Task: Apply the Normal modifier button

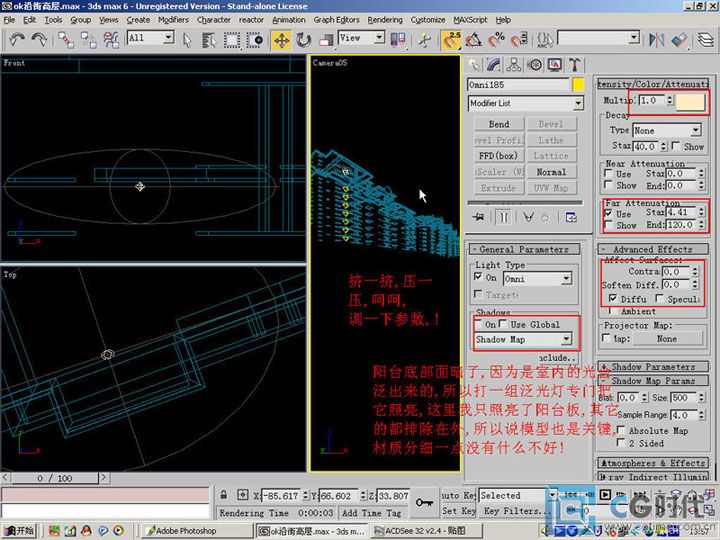Action: click(x=551, y=172)
